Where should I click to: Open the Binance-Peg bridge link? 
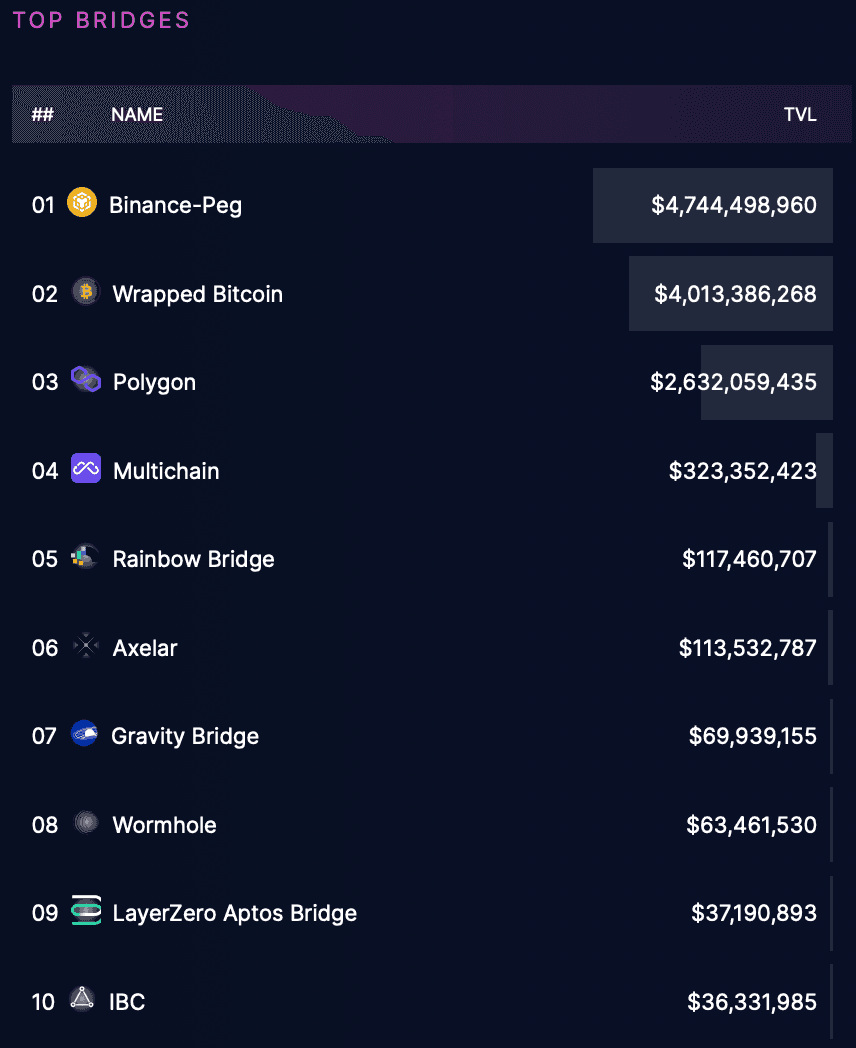click(x=175, y=205)
